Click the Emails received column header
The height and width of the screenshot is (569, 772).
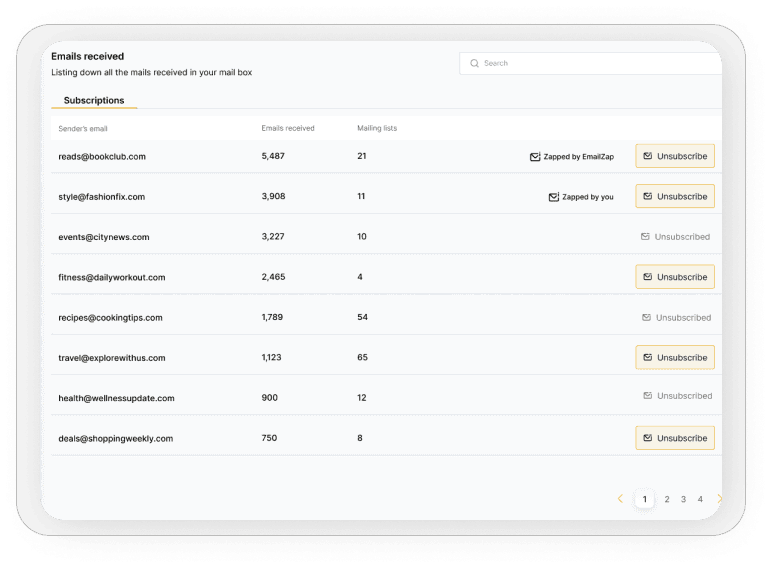pos(288,128)
